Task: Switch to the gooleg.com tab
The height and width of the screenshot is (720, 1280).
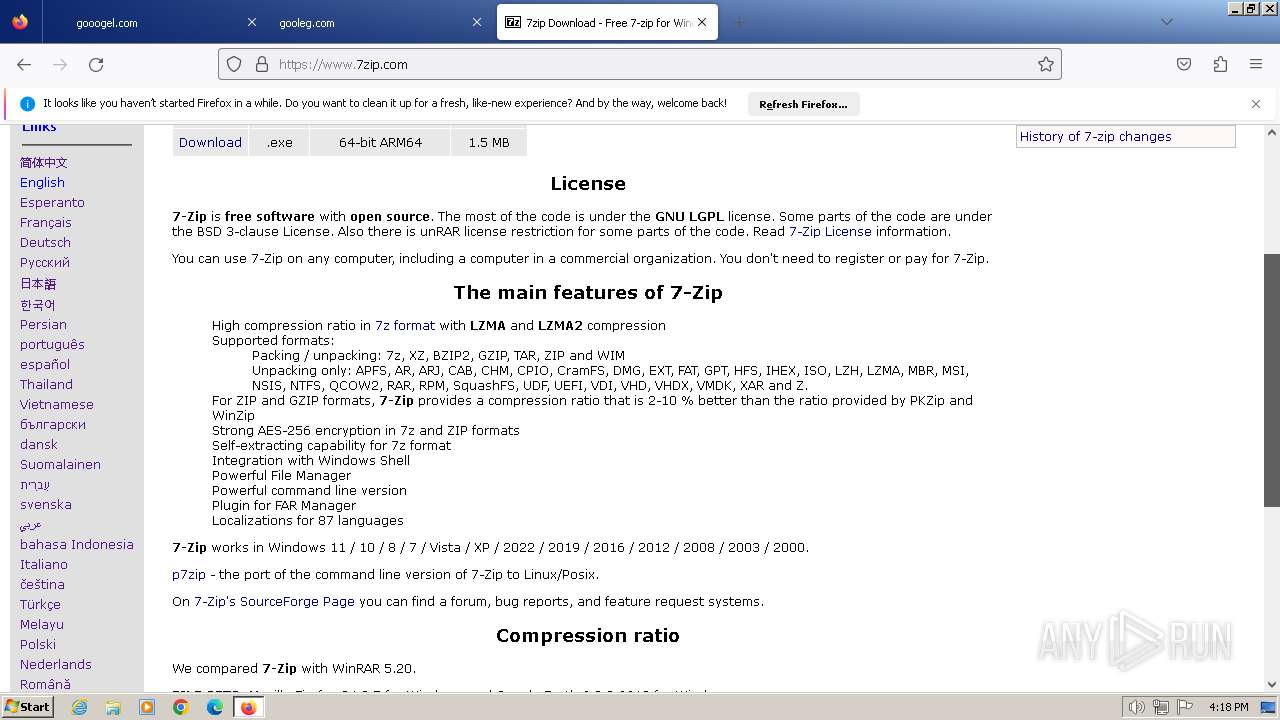Action: 379,22
